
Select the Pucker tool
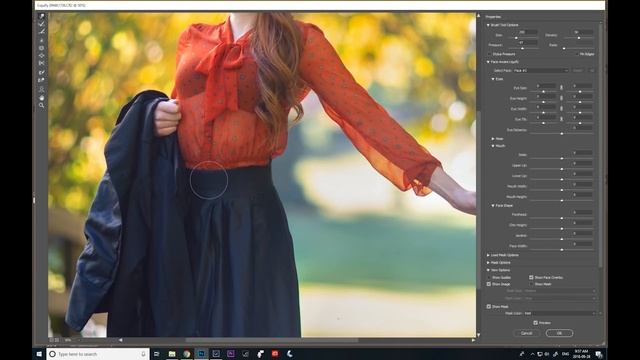(41, 48)
